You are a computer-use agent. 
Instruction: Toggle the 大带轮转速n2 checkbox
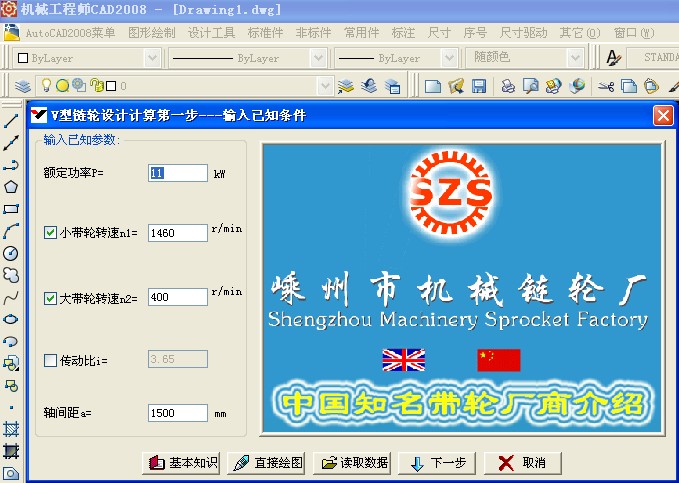[x=50, y=298]
